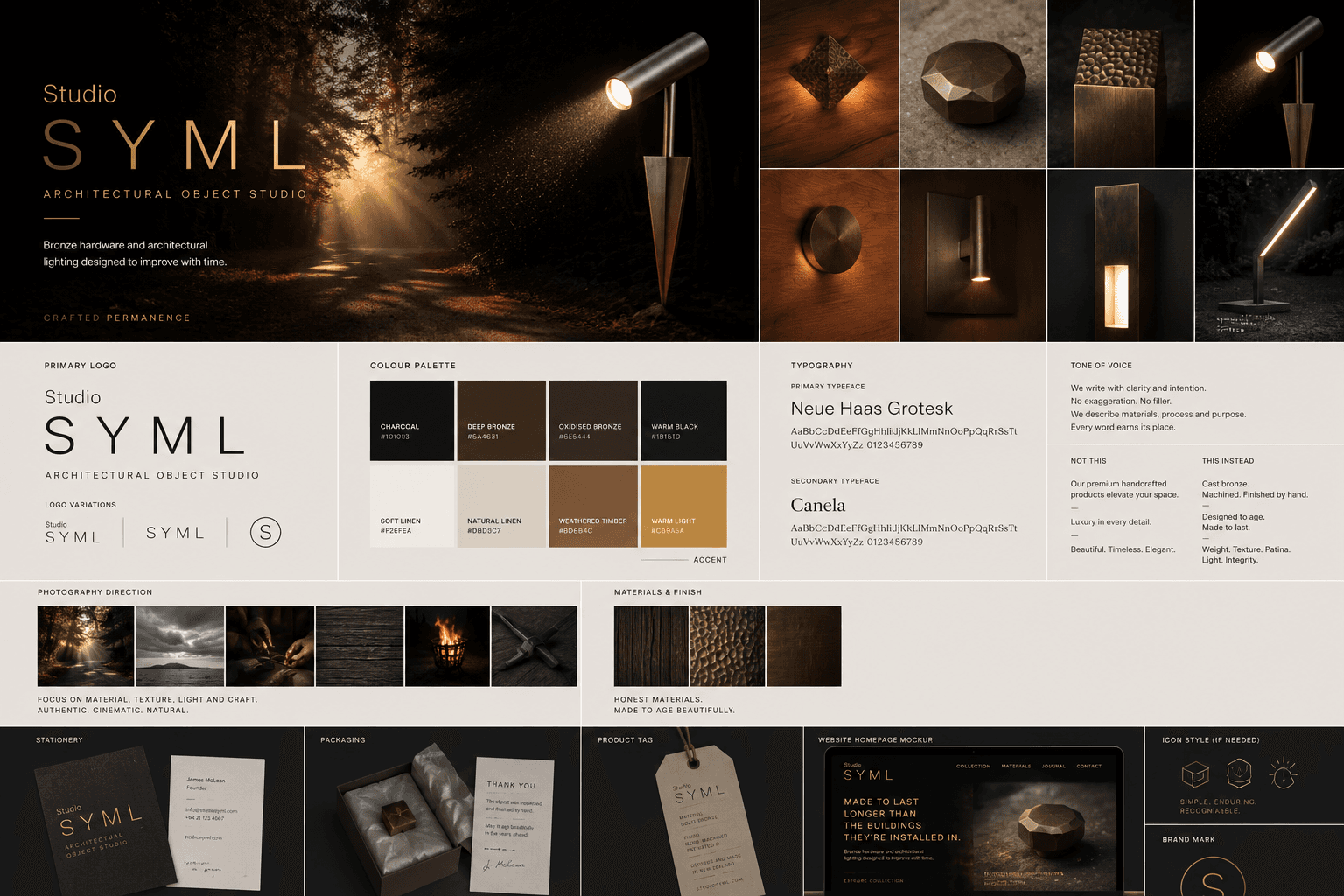
Task: Pick the Weathered Timber colour swatch
Action: (593, 507)
